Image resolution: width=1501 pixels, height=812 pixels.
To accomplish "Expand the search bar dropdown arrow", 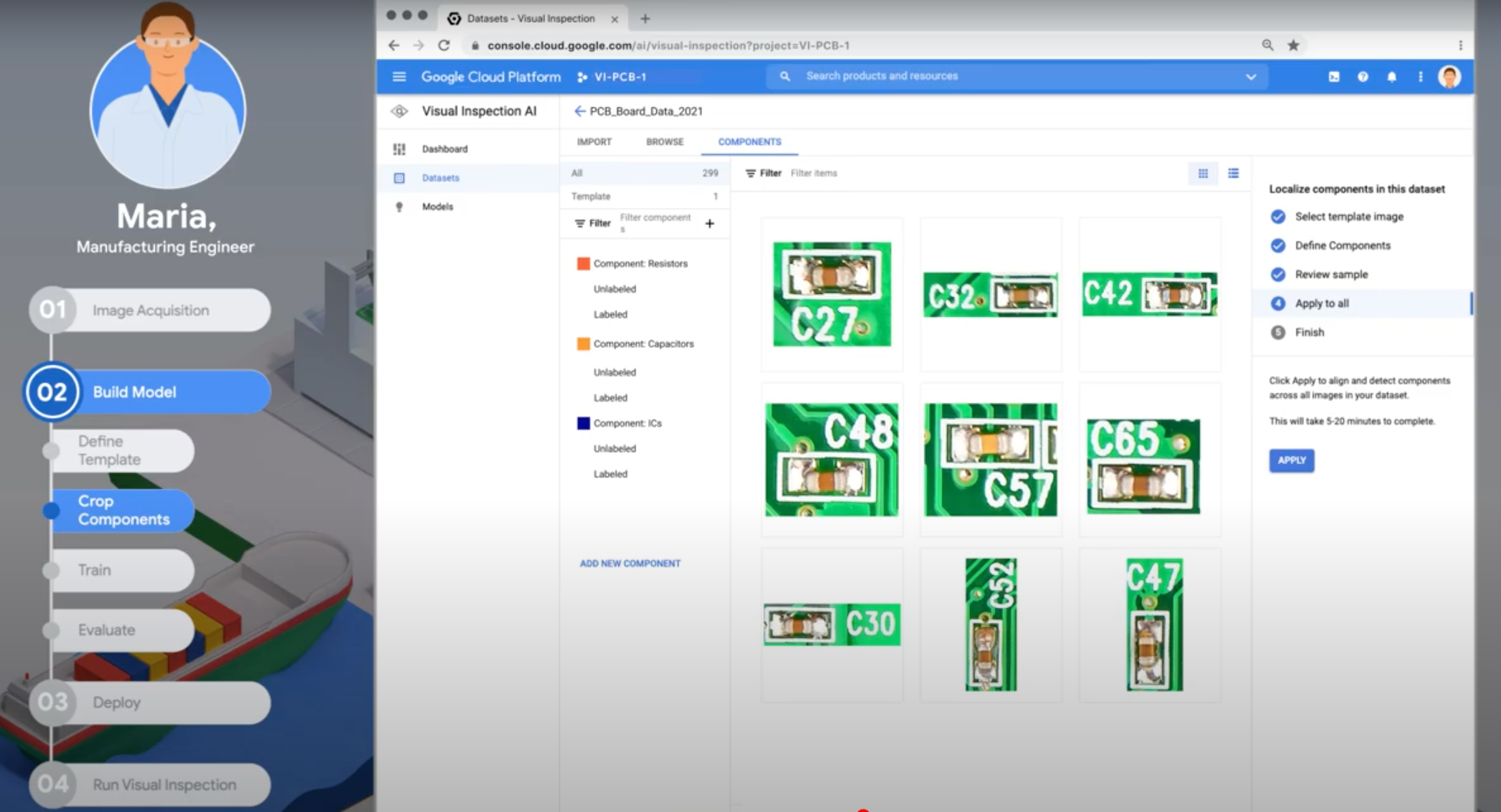I will tap(1251, 77).
